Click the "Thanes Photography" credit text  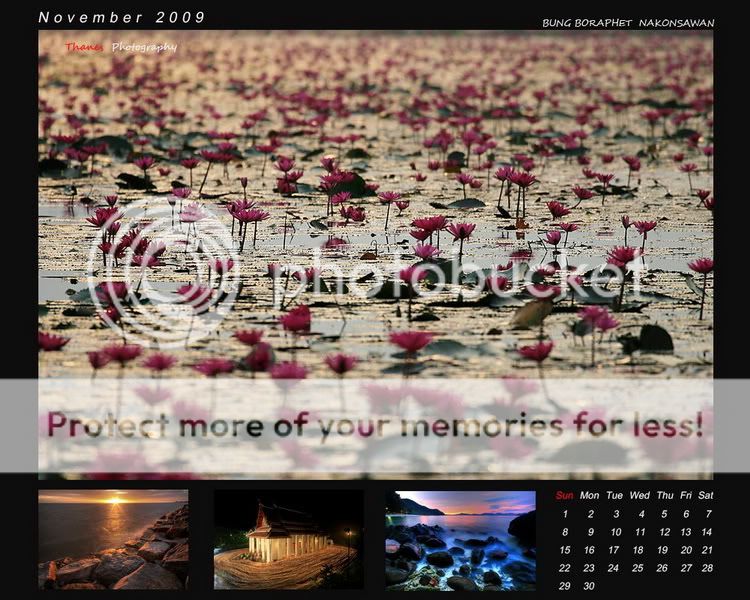[121, 47]
